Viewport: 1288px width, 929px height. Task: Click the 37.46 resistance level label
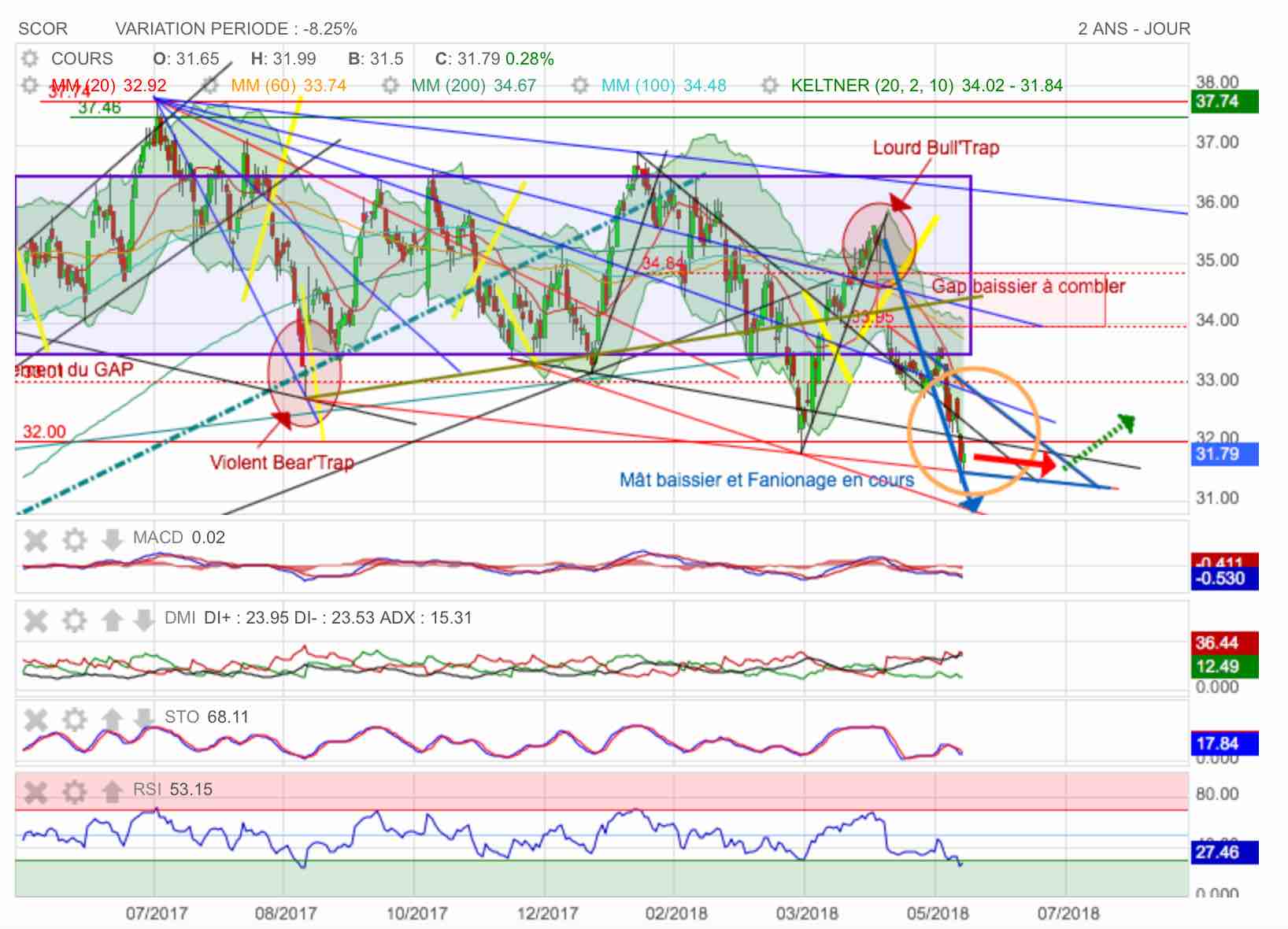click(99, 109)
